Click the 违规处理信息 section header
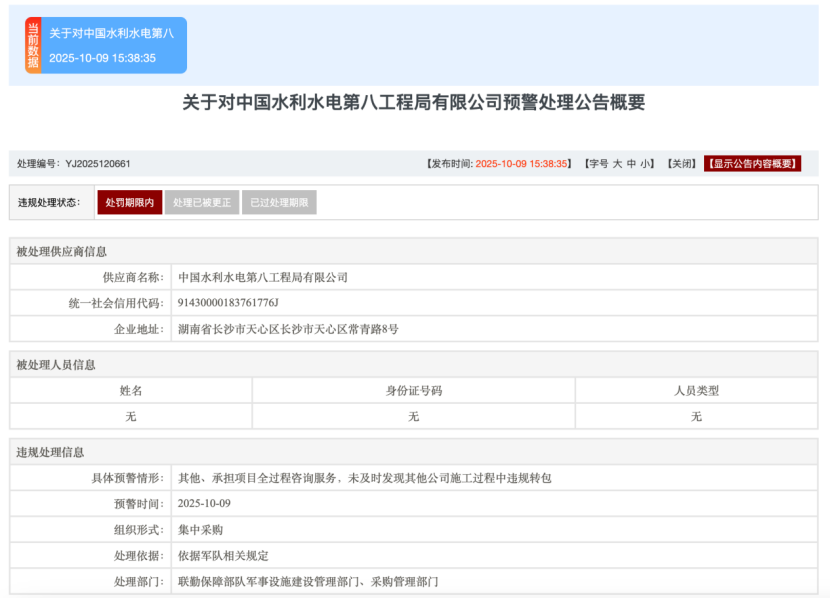This screenshot has width=830, height=598. [x=50, y=453]
